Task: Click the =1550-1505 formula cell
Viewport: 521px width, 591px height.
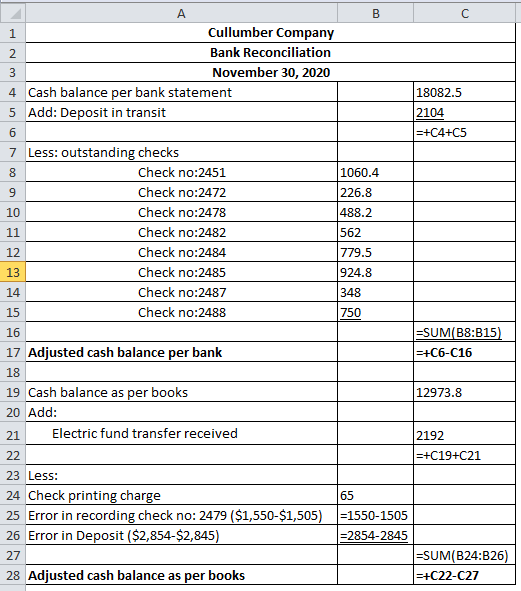Action: pyautogui.click(x=375, y=515)
